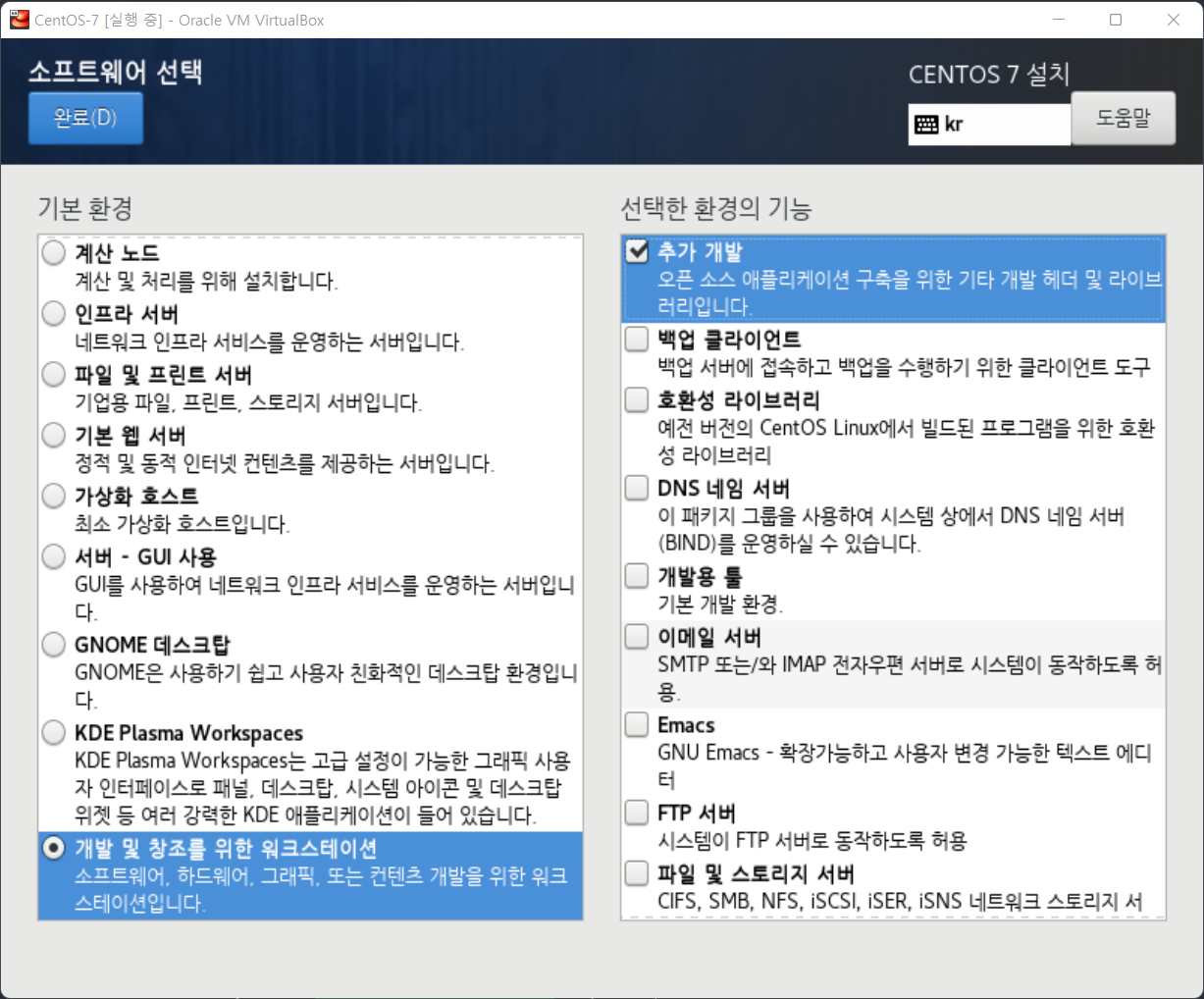Viewport: 1204px width, 999px height.
Task: Click the 완료(D) done button
Action: [85, 118]
